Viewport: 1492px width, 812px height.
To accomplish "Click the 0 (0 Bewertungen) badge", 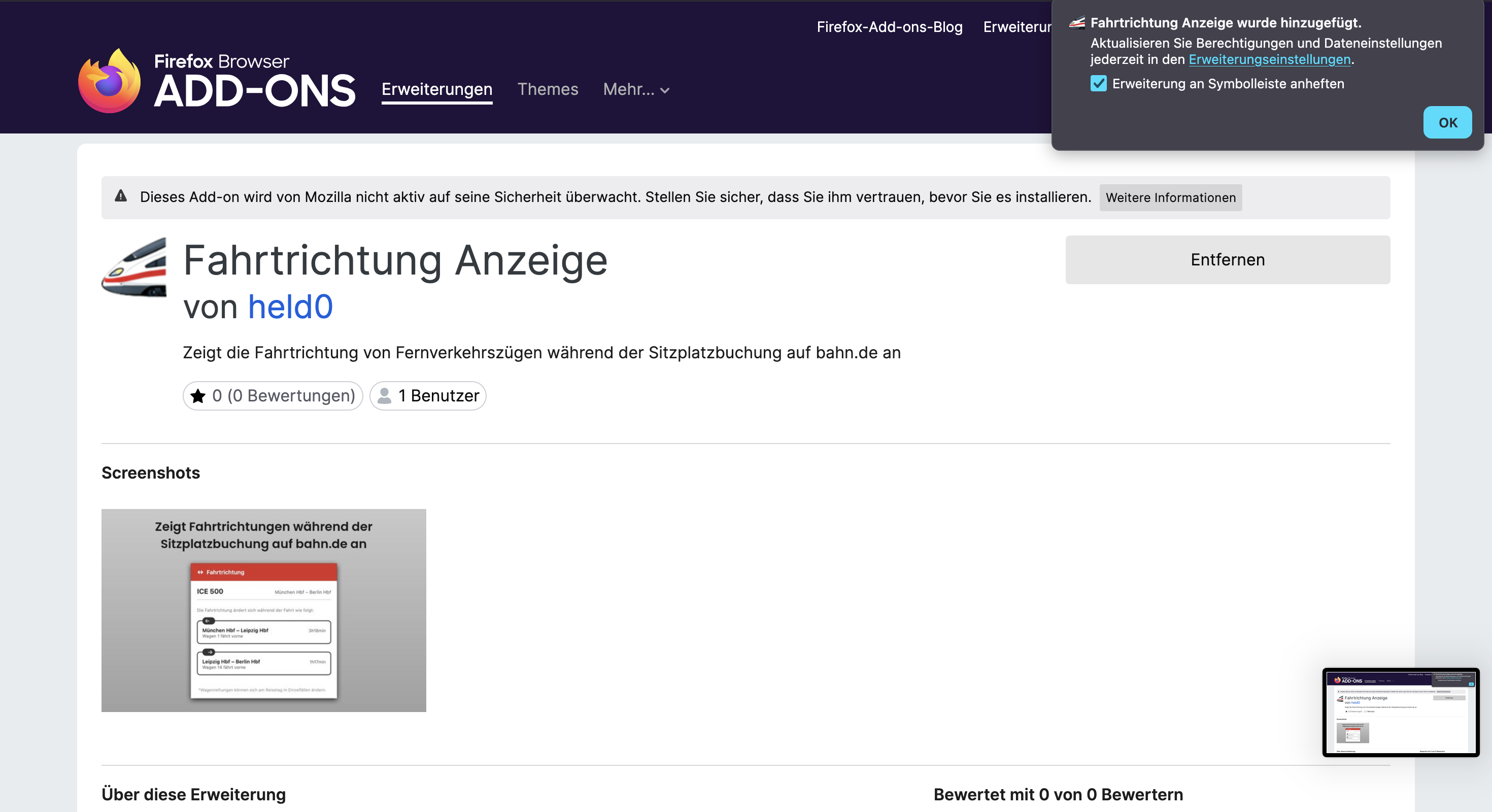I will pyautogui.click(x=273, y=395).
